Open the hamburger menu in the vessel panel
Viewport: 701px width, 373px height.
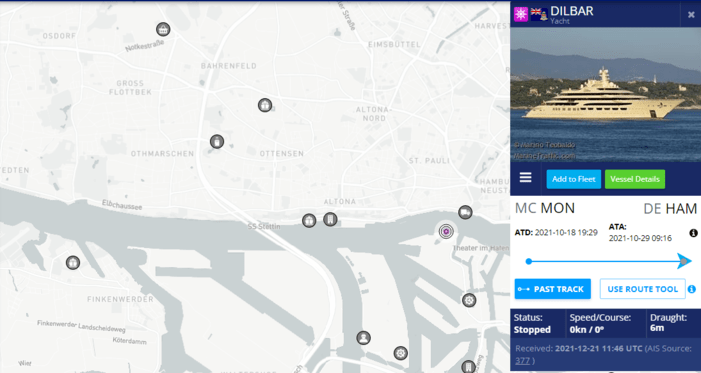coord(525,178)
